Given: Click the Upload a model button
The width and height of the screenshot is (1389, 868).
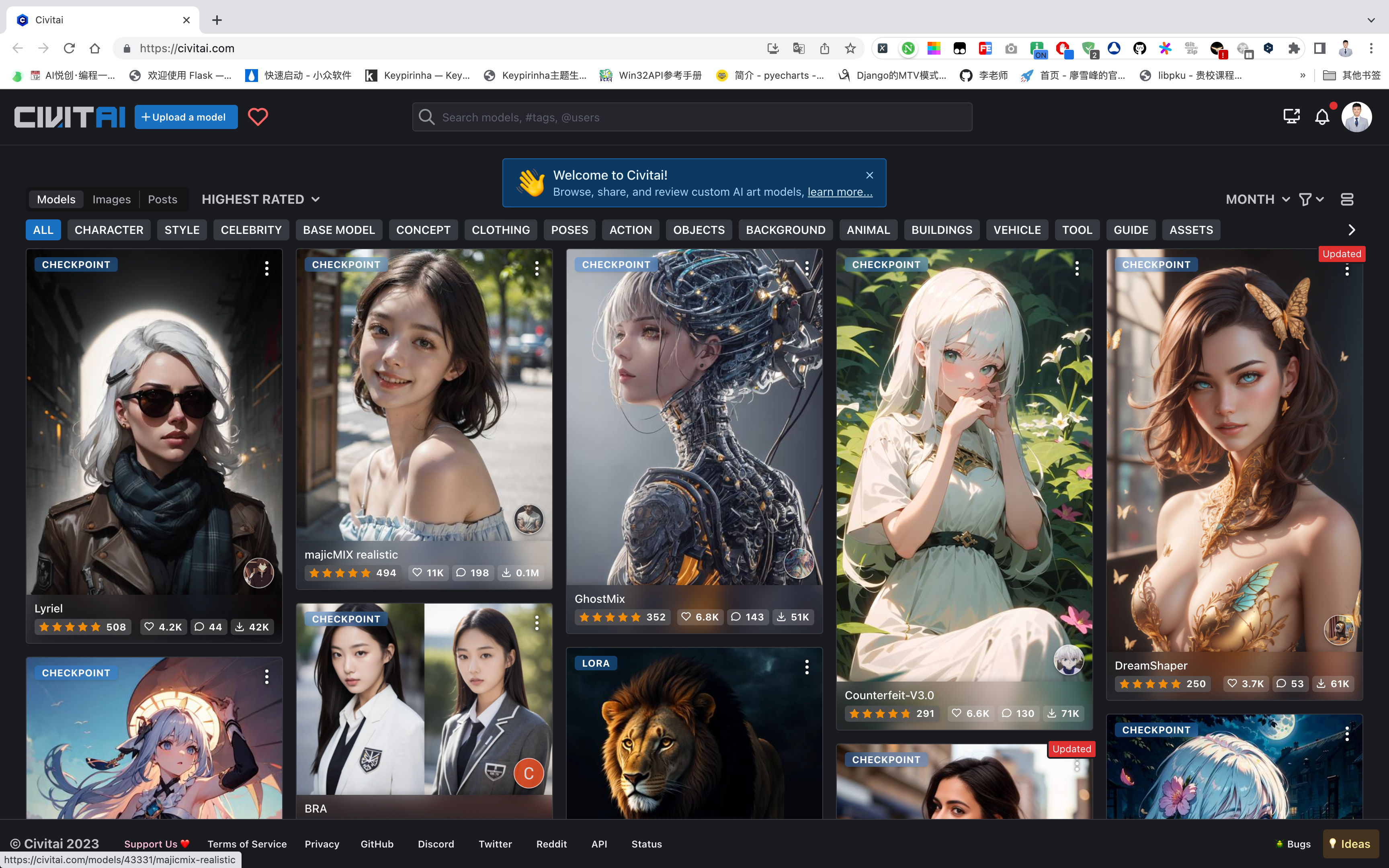Looking at the screenshot, I should click(186, 117).
